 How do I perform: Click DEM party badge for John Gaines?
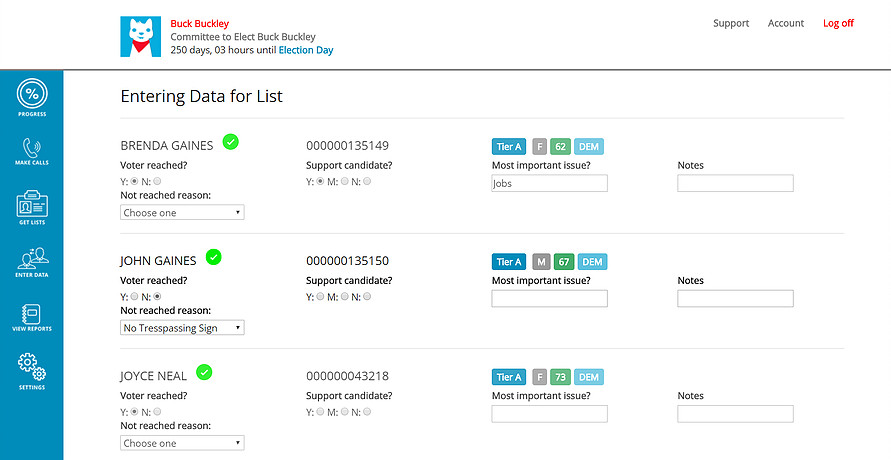592,262
